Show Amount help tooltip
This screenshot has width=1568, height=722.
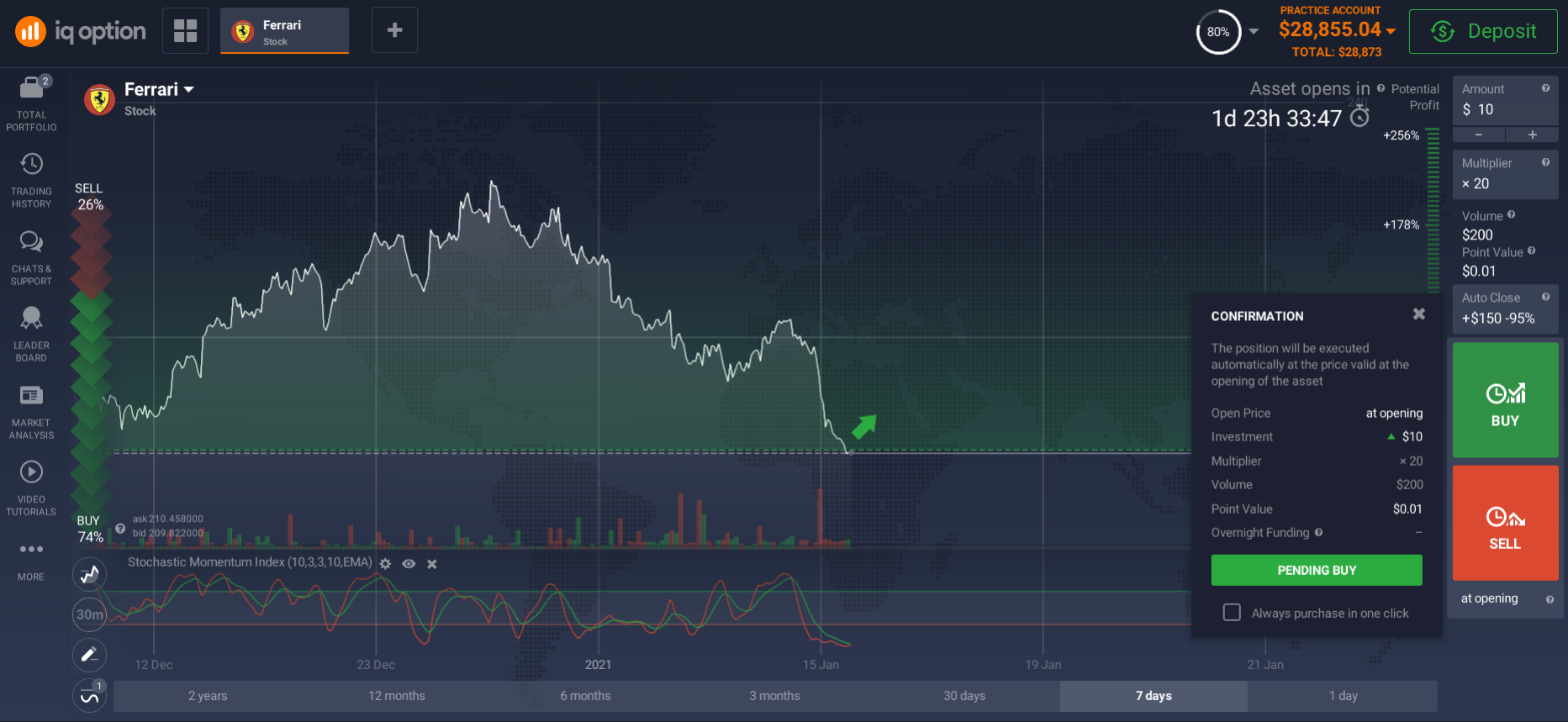(1545, 88)
